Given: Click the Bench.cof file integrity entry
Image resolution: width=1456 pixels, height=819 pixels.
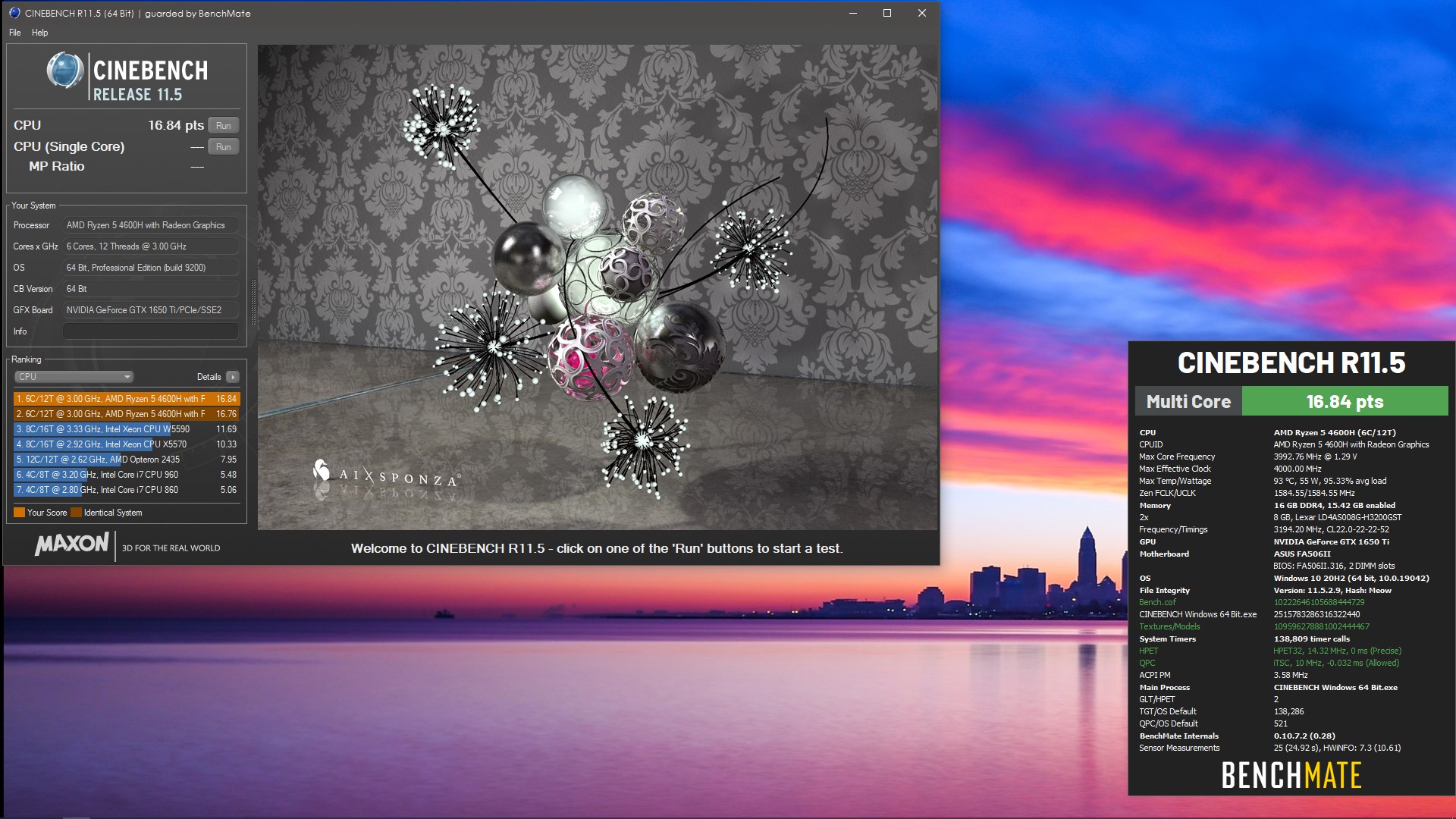Looking at the screenshot, I should coord(1157,602).
